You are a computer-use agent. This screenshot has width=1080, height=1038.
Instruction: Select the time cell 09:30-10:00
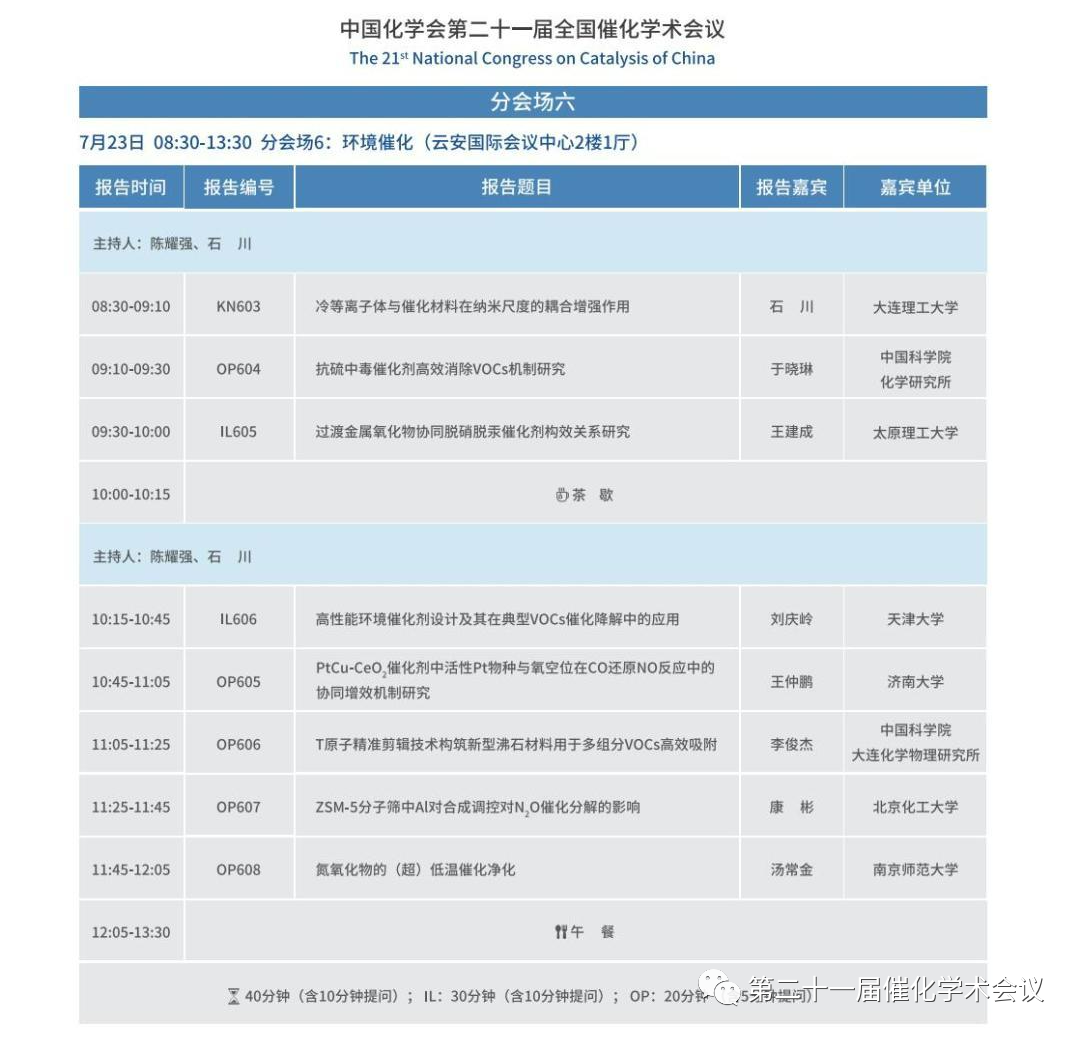click(x=131, y=432)
